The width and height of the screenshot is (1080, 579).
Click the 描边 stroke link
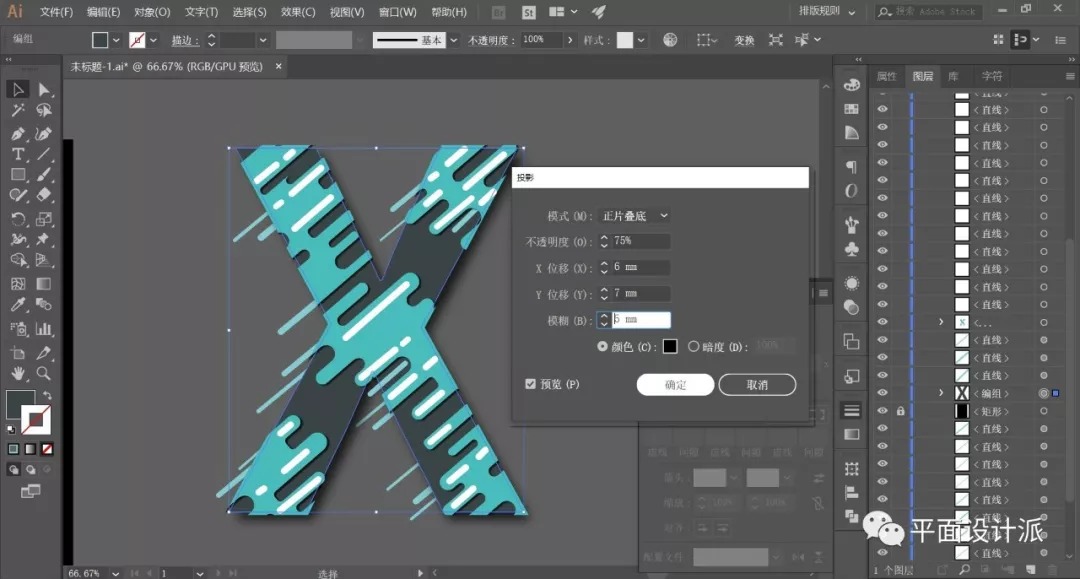pos(184,41)
